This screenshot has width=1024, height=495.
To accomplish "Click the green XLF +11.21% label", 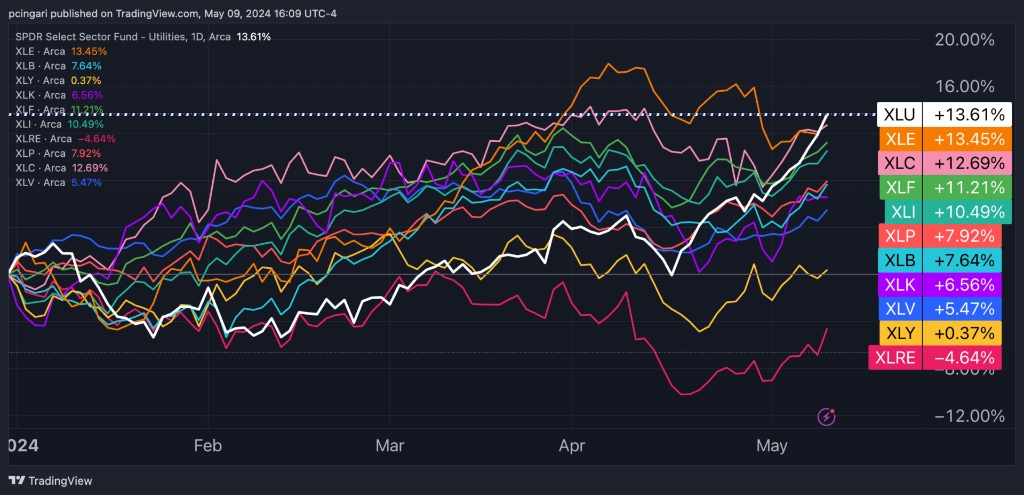I will 937,187.
